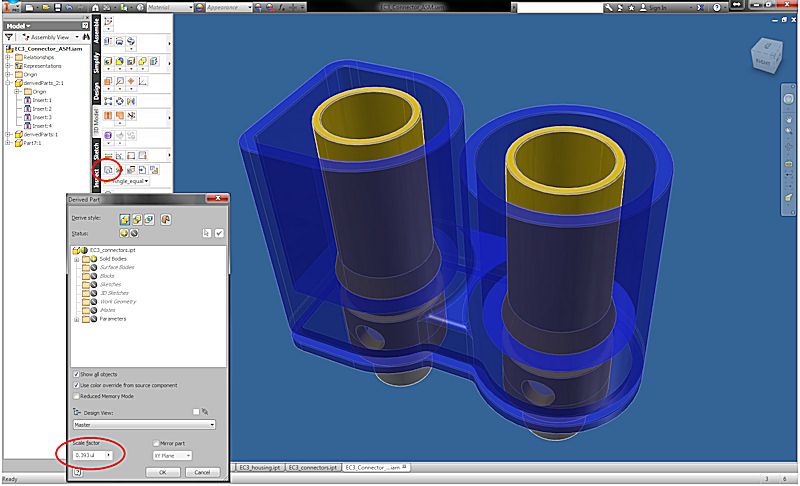Click the Appearance color wheel icon
The height and width of the screenshot is (486, 800).
[199, 7]
